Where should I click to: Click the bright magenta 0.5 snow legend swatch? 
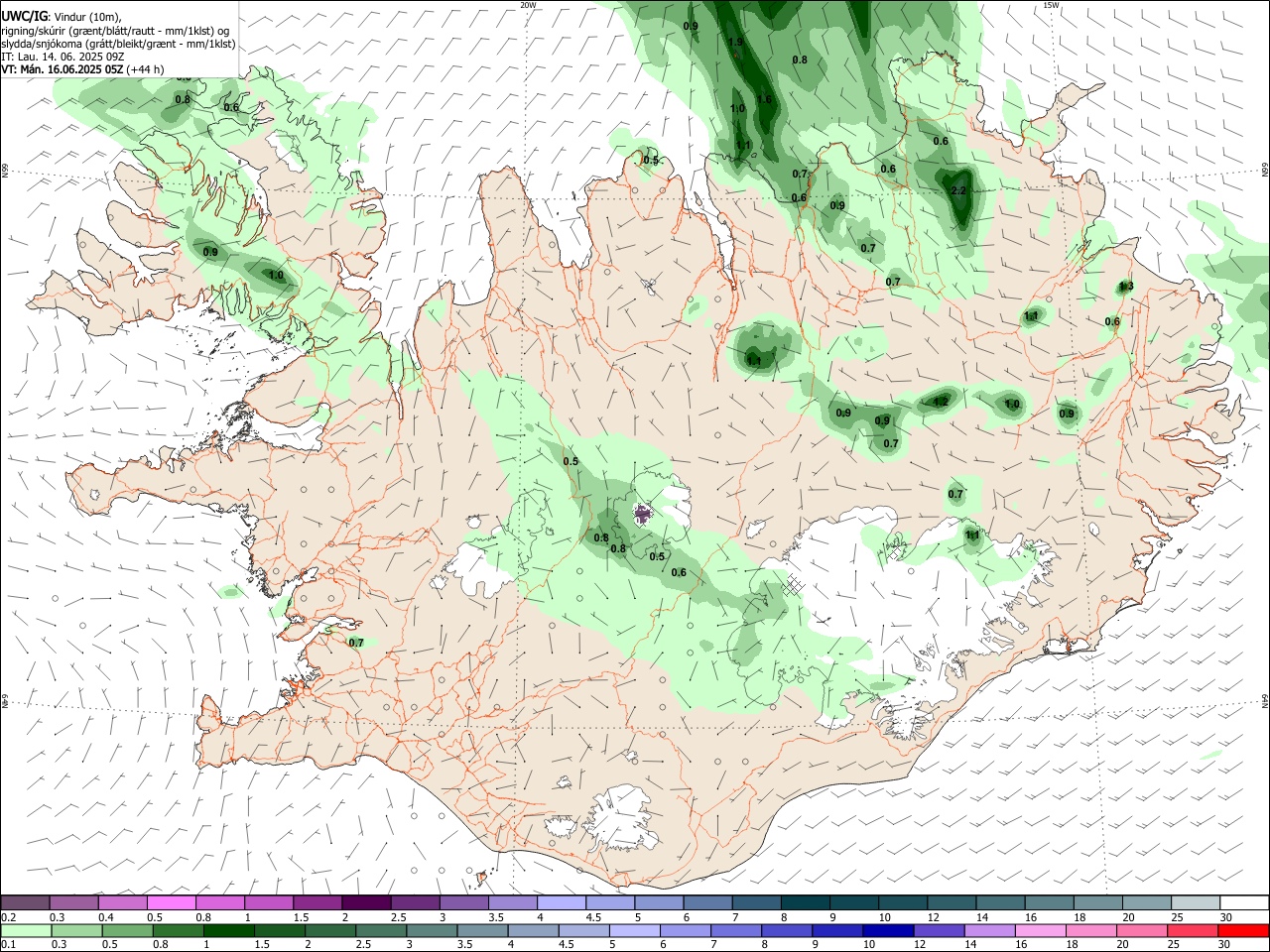(x=171, y=902)
